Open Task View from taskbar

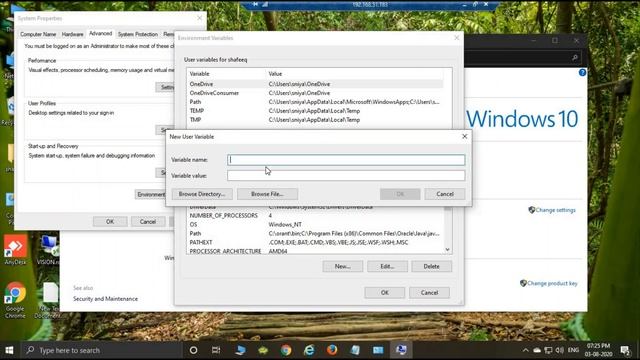(216, 350)
